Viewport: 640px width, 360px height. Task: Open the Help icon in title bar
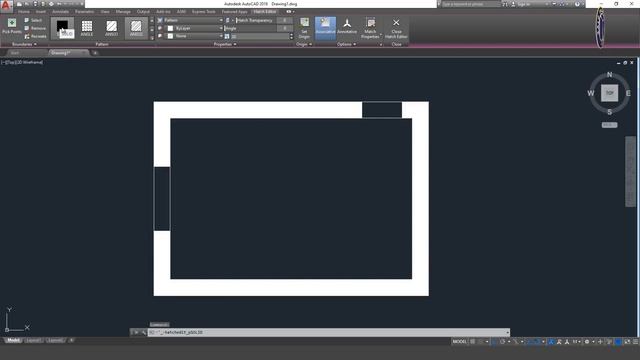(577, 4)
